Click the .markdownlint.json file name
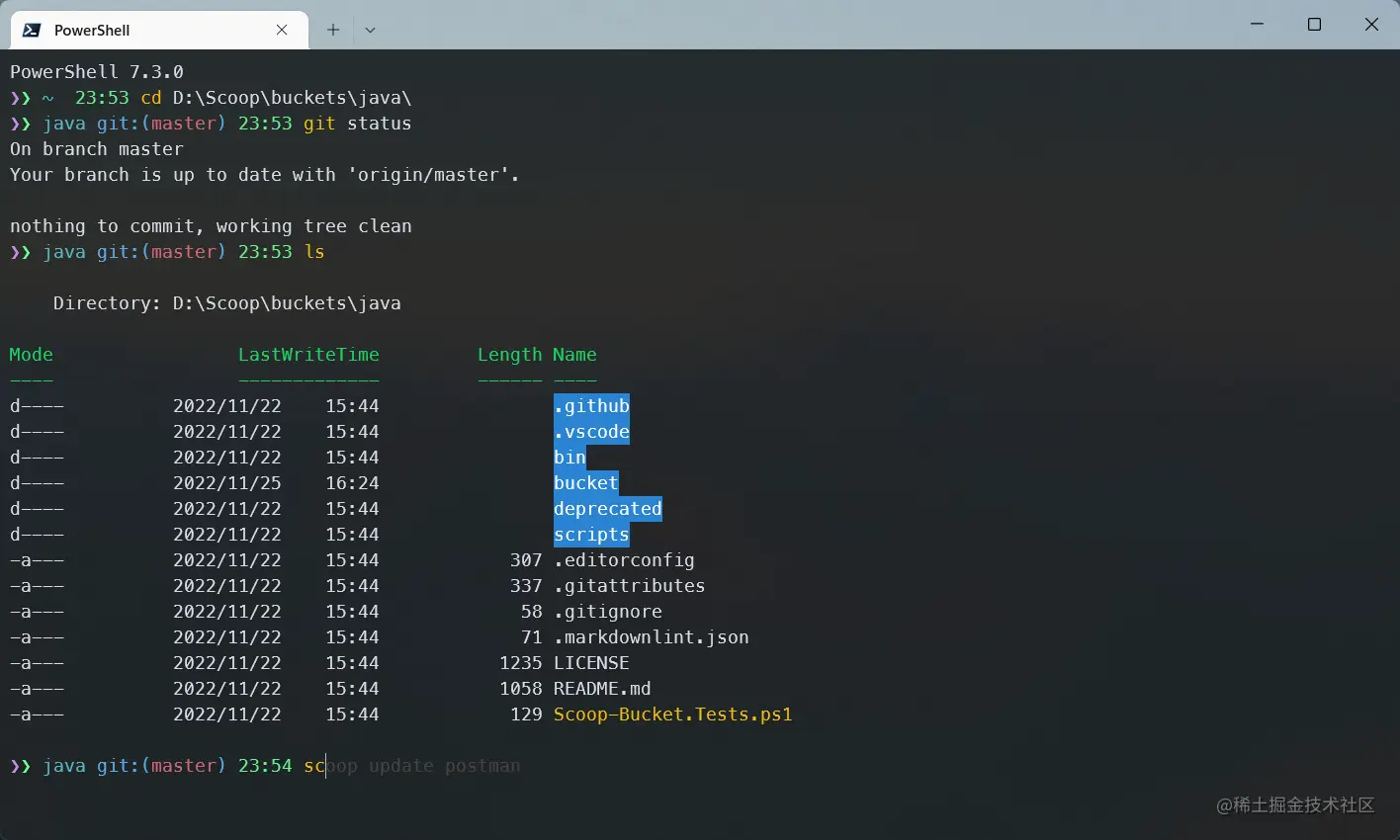 tap(651, 637)
